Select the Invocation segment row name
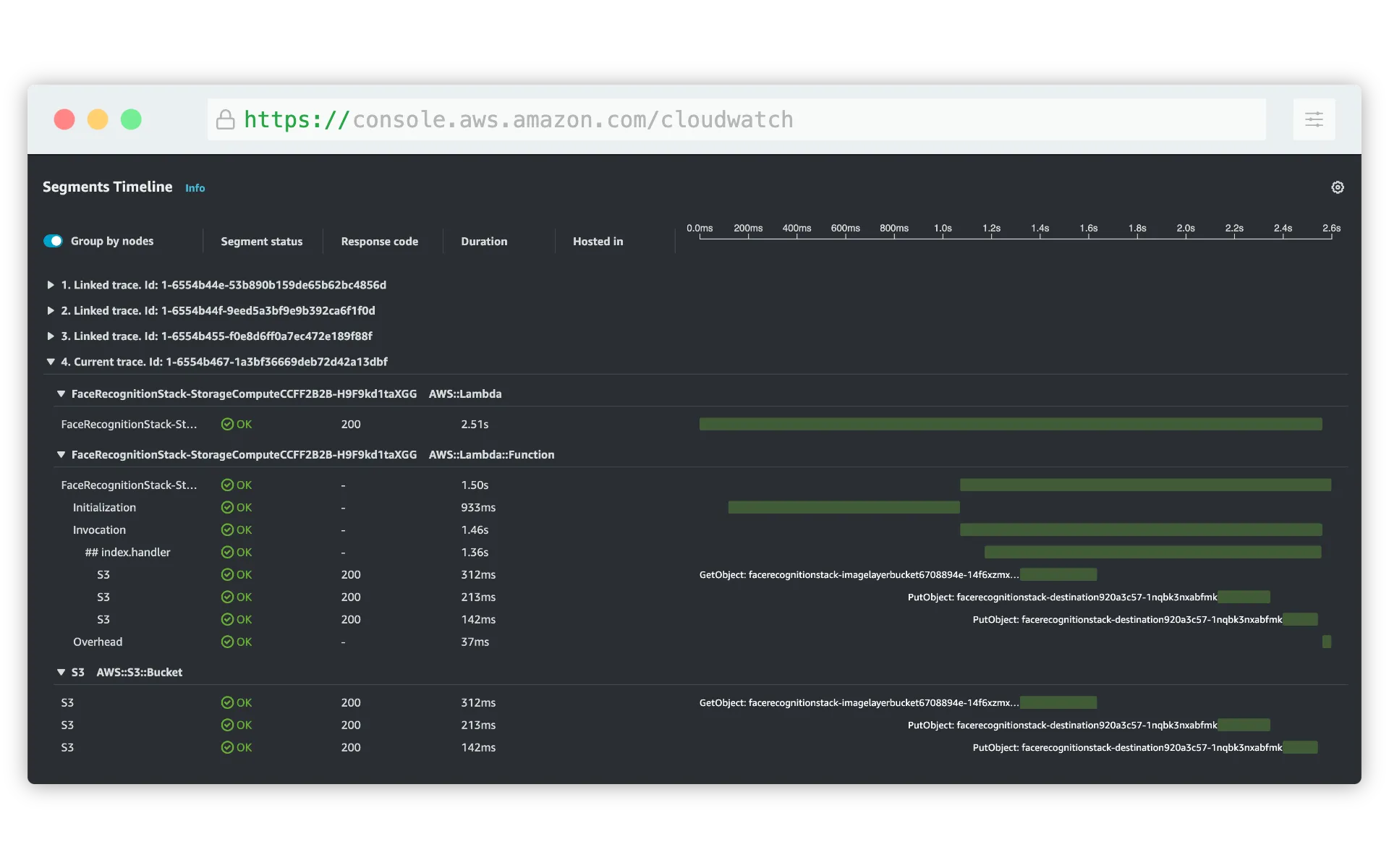The image size is (1389, 868). click(99, 530)
